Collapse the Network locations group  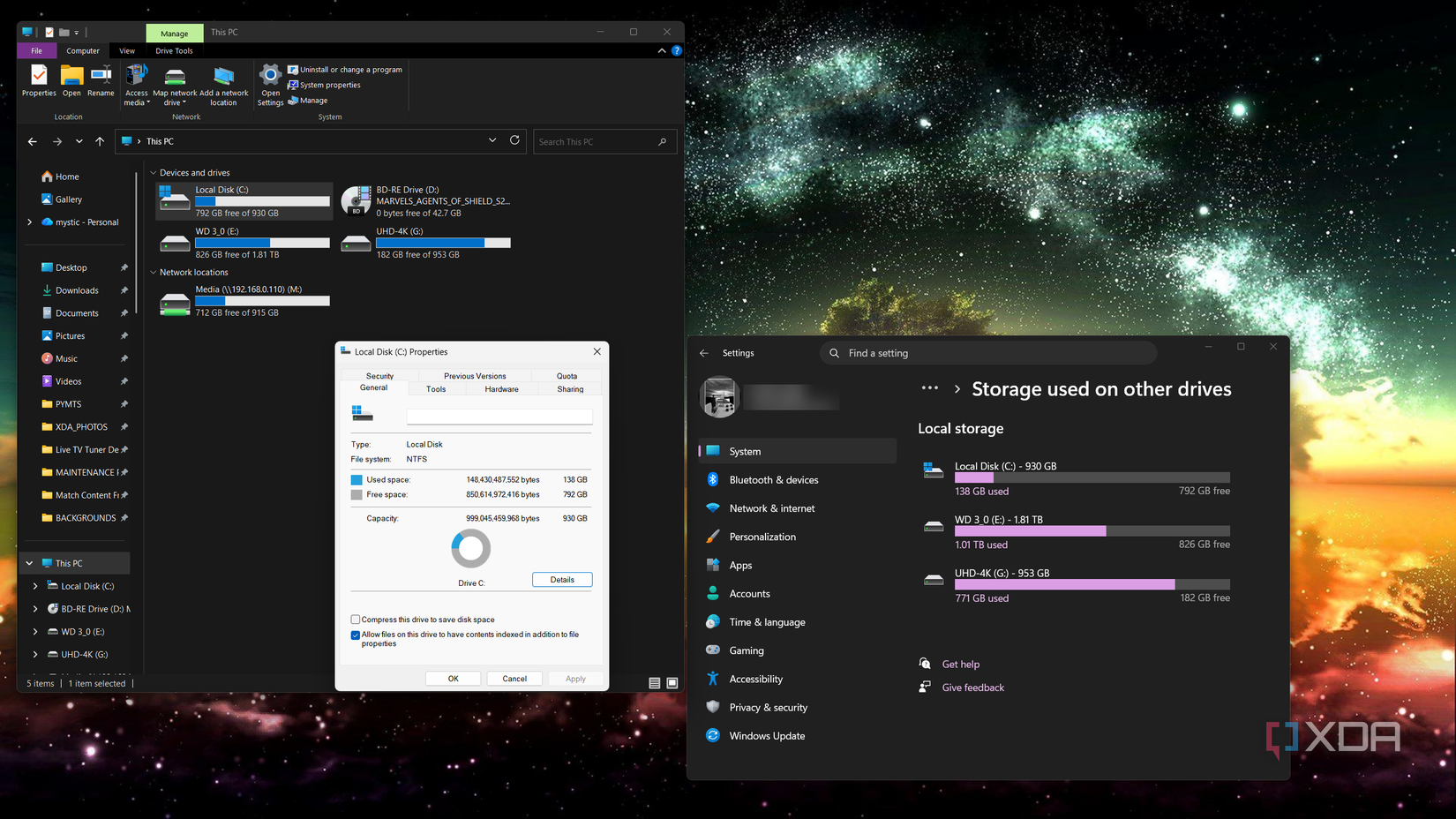coord(154,273)
